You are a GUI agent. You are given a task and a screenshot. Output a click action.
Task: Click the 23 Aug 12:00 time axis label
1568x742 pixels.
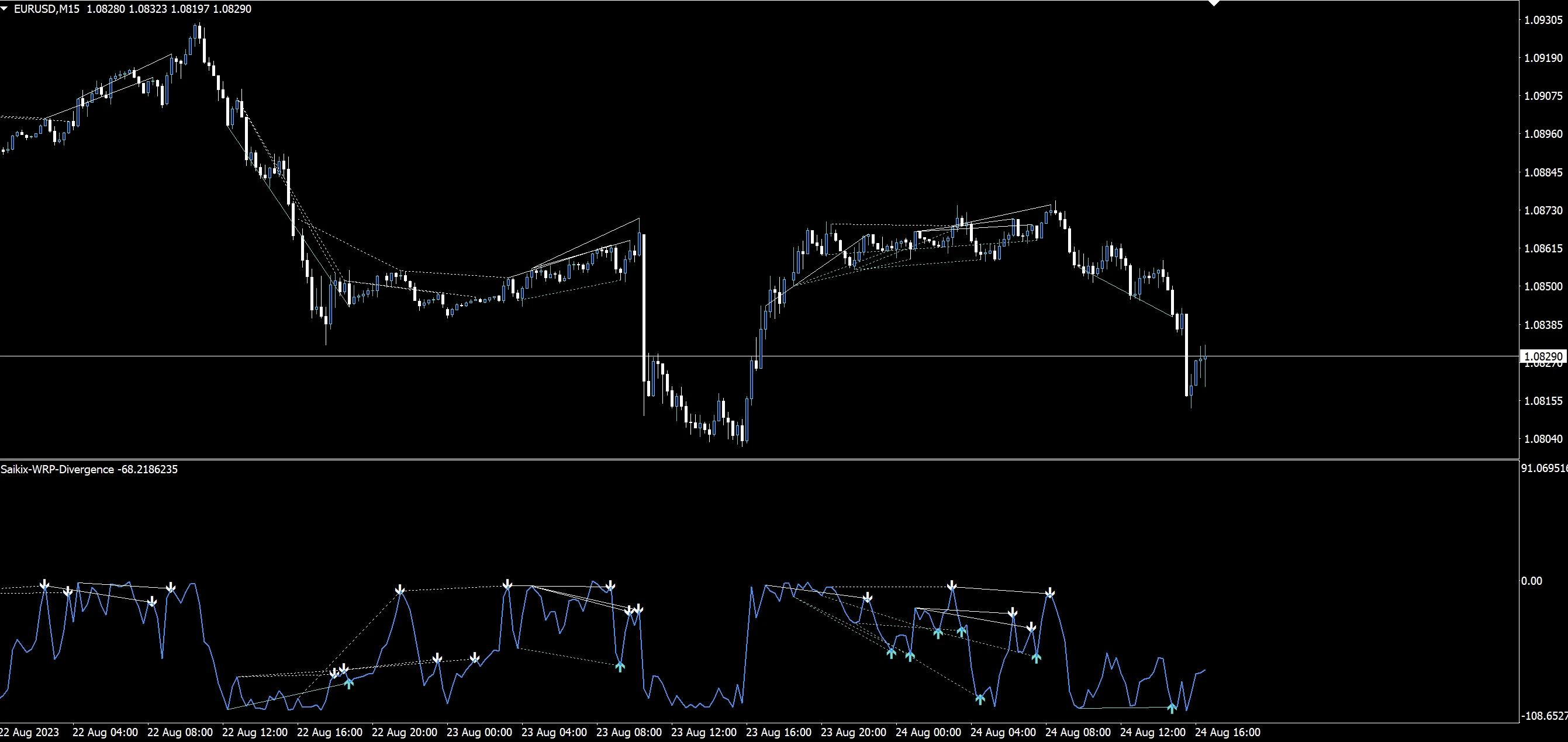(704, 732)
